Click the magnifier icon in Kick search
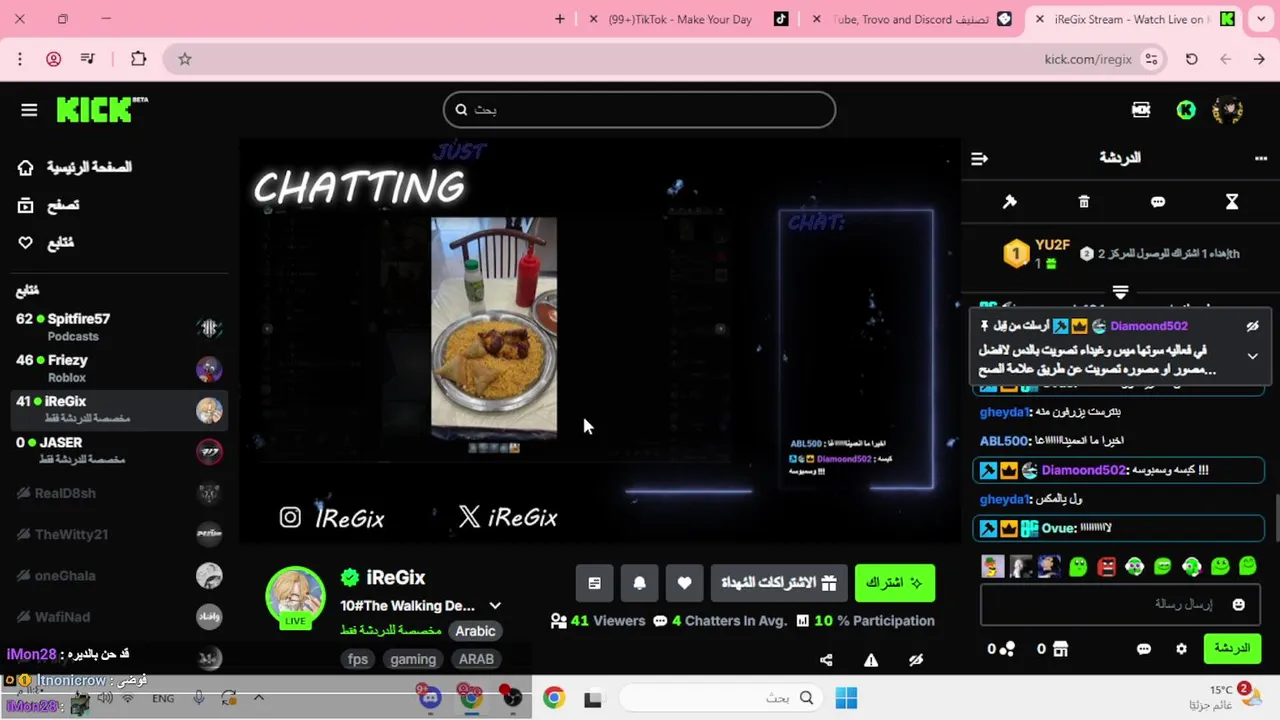This screenshot has width=1280, height=720. coord(461,110)
